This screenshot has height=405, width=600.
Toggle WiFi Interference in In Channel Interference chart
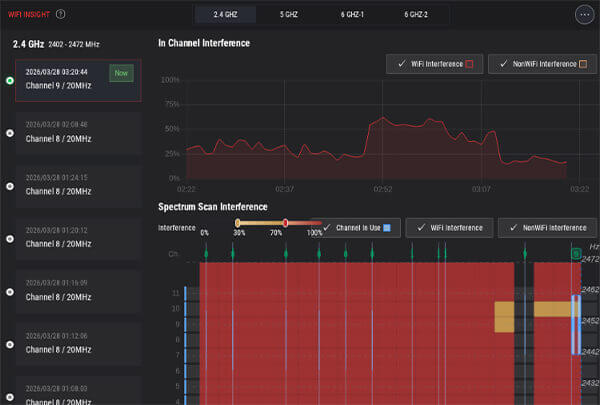click(x=434, y=64)
